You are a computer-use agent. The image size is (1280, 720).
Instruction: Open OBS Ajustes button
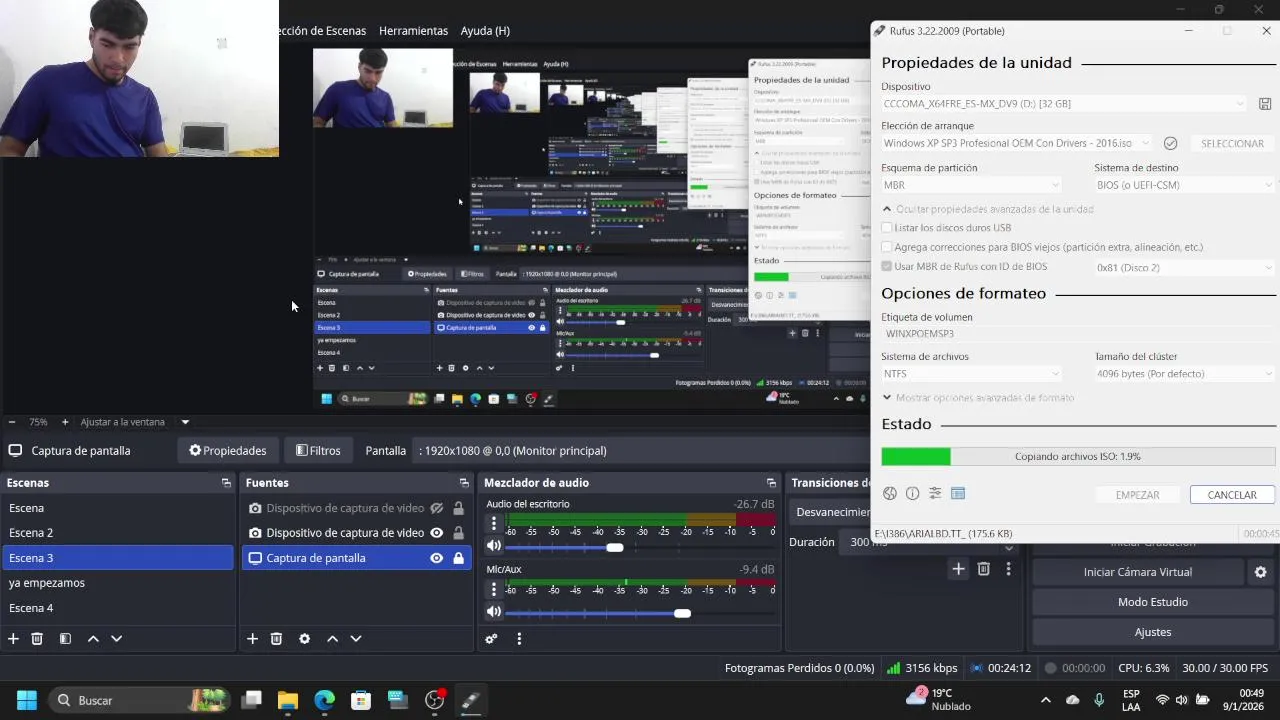1153,632
